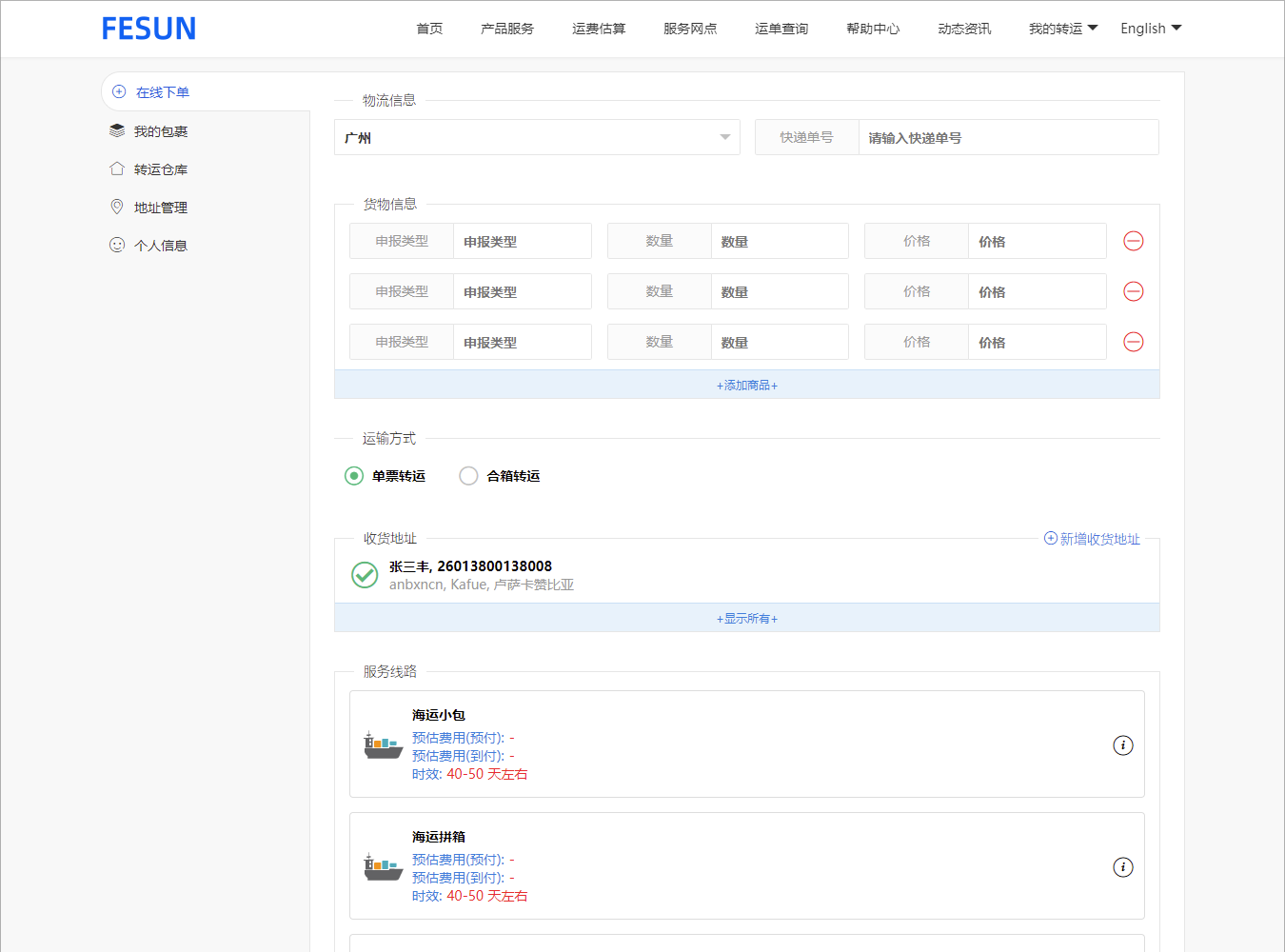Image resolution: width=1285 pixels, height=952 pixels.
Task: Focus second row 申报类型 input field
Action: pos(523,291)
